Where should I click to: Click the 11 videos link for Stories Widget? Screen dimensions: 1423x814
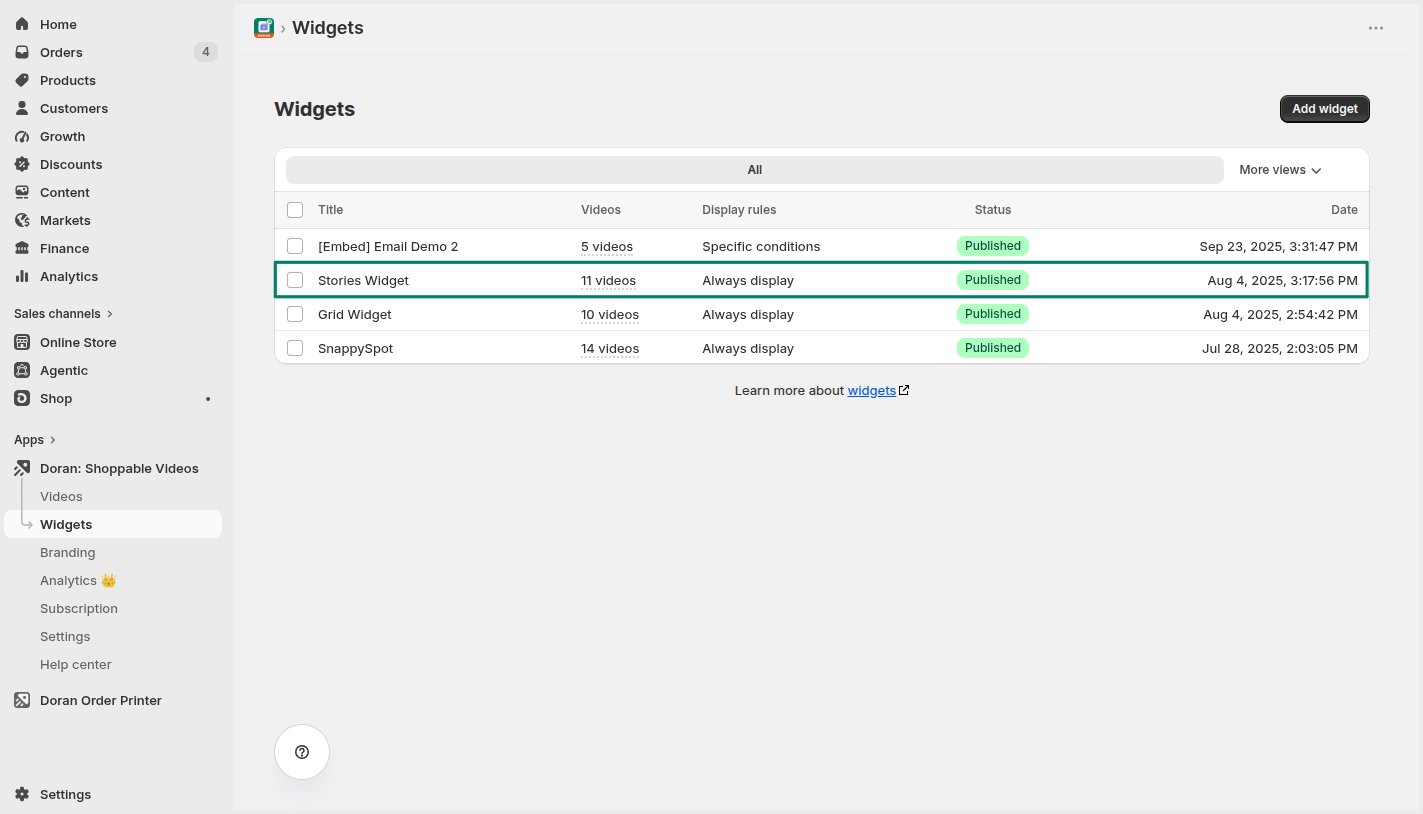tap(608, 281)
